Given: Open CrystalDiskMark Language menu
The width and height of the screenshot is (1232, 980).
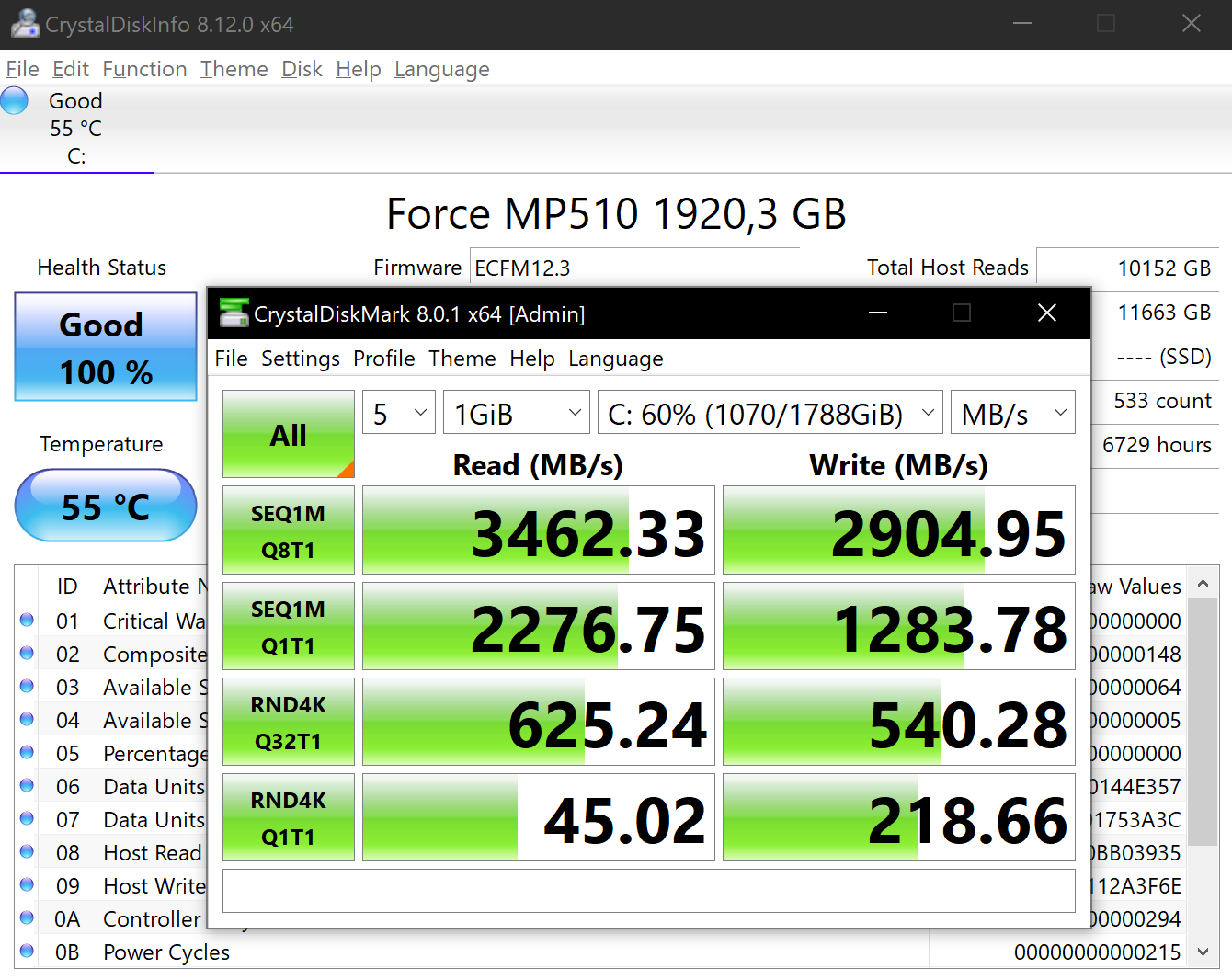Looking at the screenshot, I should tap(616, 359).
